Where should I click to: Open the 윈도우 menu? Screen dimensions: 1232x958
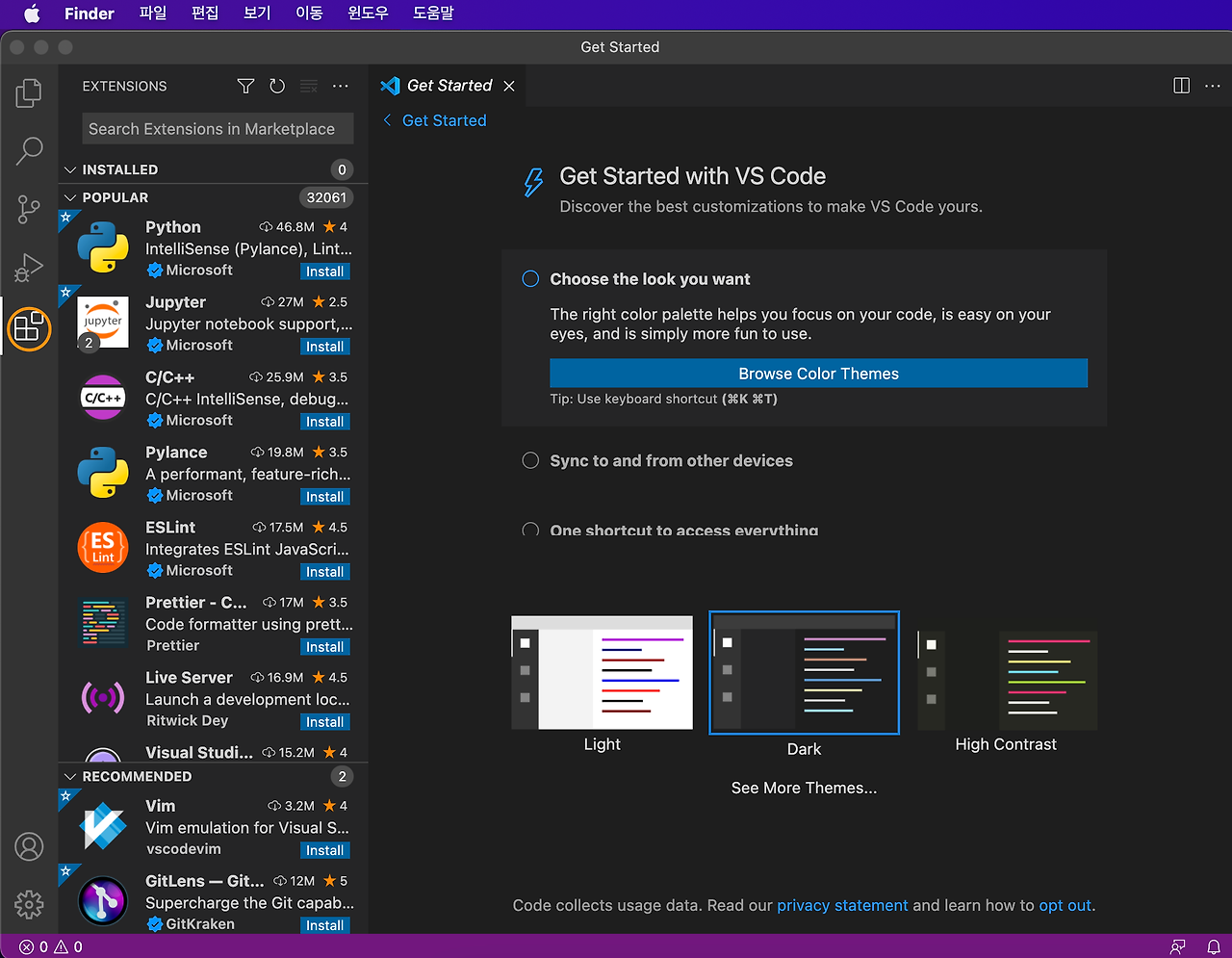coord(368,13)
